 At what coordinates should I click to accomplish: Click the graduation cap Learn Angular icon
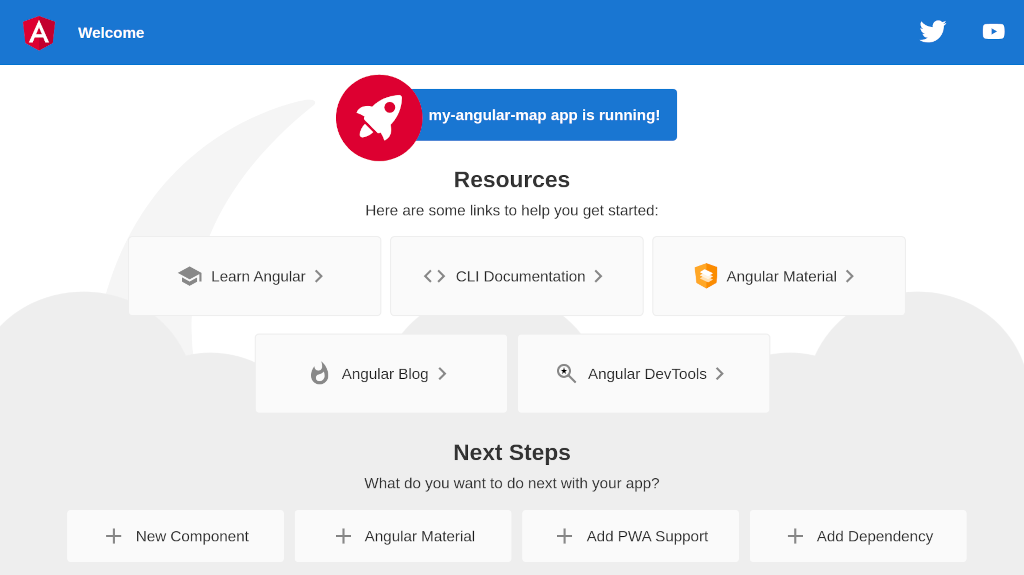tap(189, 276)
